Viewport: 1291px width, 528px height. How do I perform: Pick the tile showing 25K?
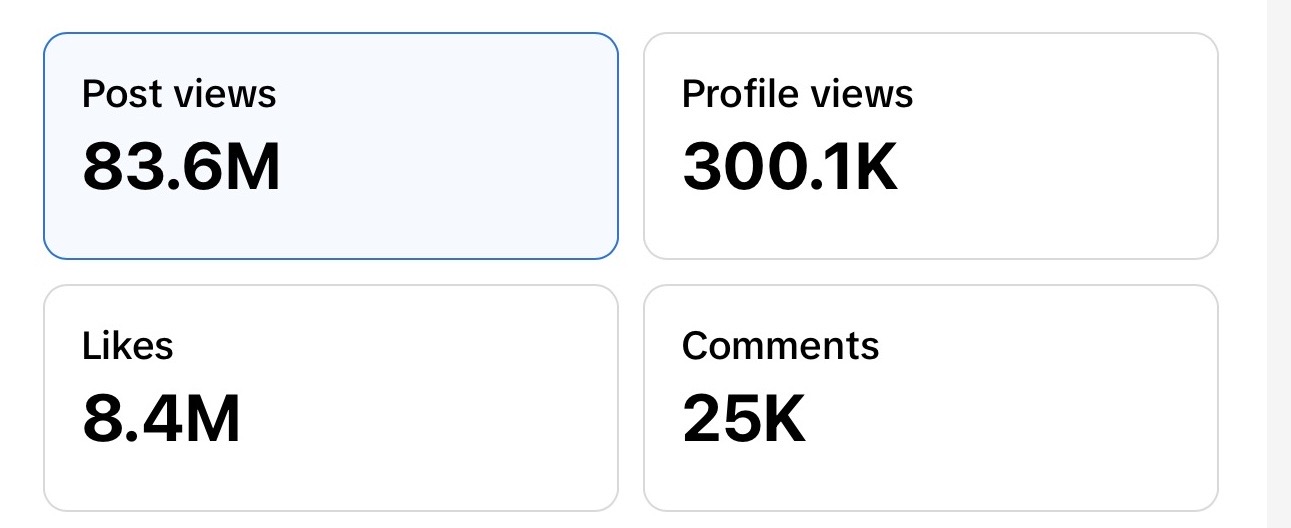[x=931, y=398]
